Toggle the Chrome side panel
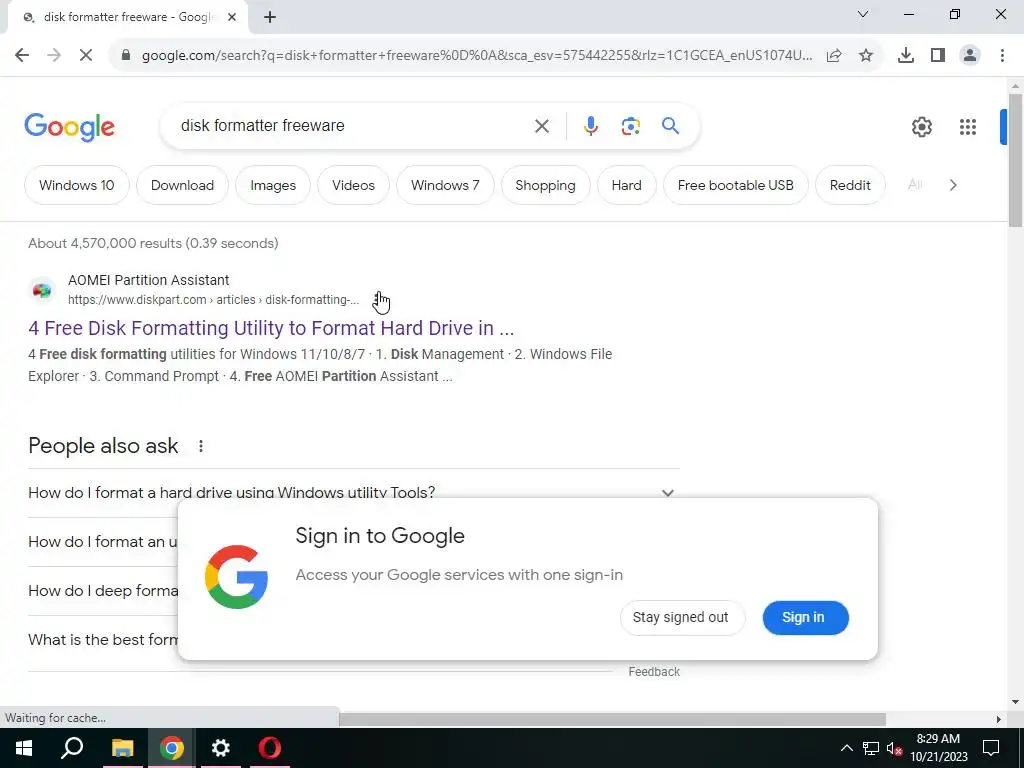 [938, 56]
